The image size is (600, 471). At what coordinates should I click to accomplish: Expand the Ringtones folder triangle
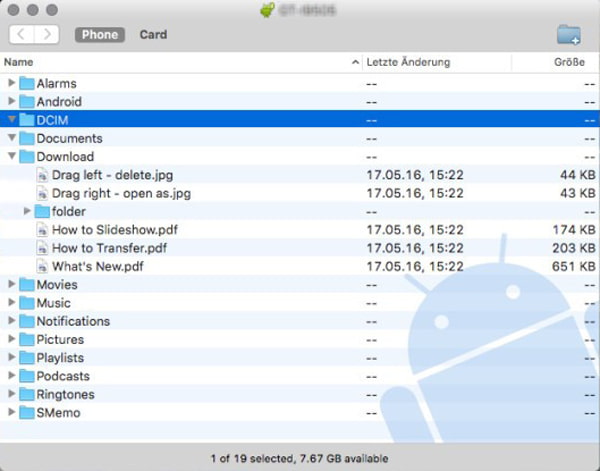point(11,394)
